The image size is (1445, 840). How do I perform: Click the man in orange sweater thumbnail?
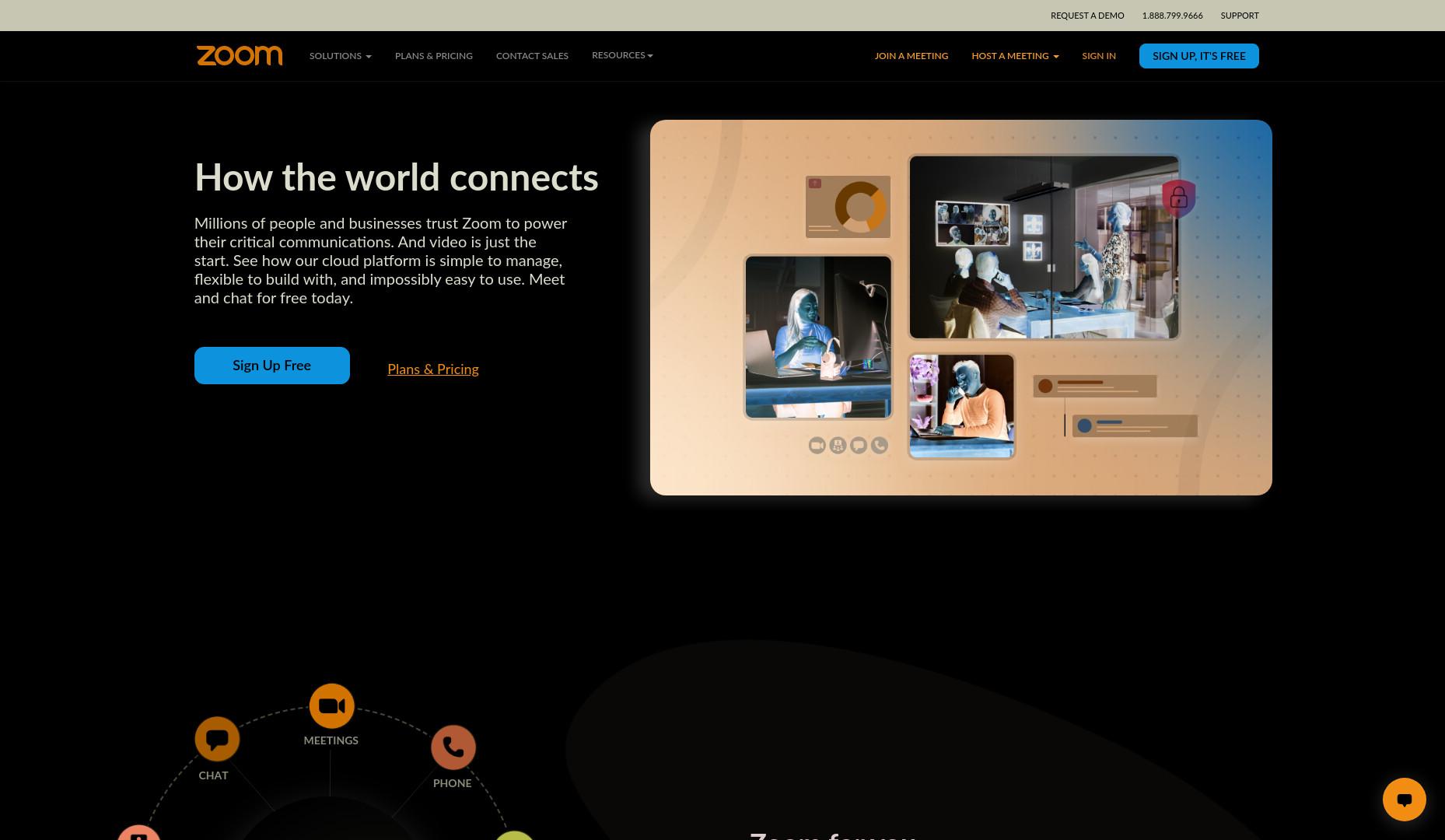point(962,407)
